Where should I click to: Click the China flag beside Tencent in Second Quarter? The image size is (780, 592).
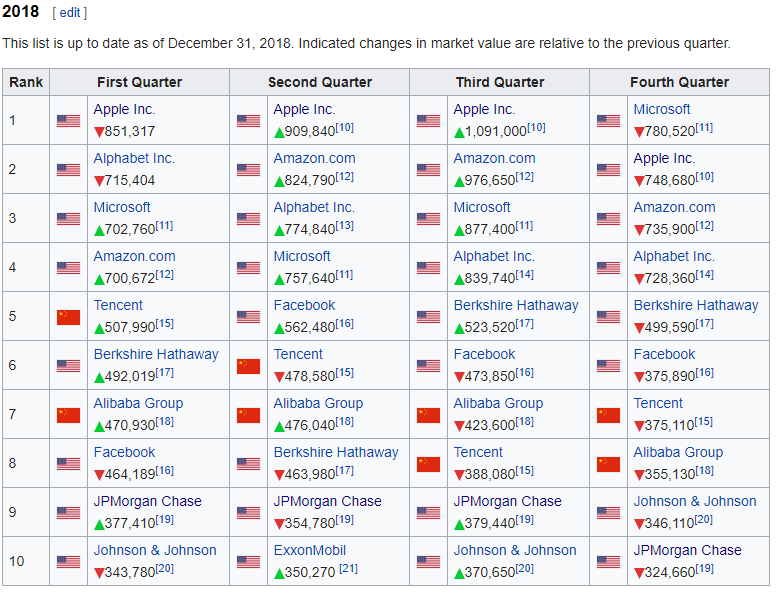(x=248, y=366)
